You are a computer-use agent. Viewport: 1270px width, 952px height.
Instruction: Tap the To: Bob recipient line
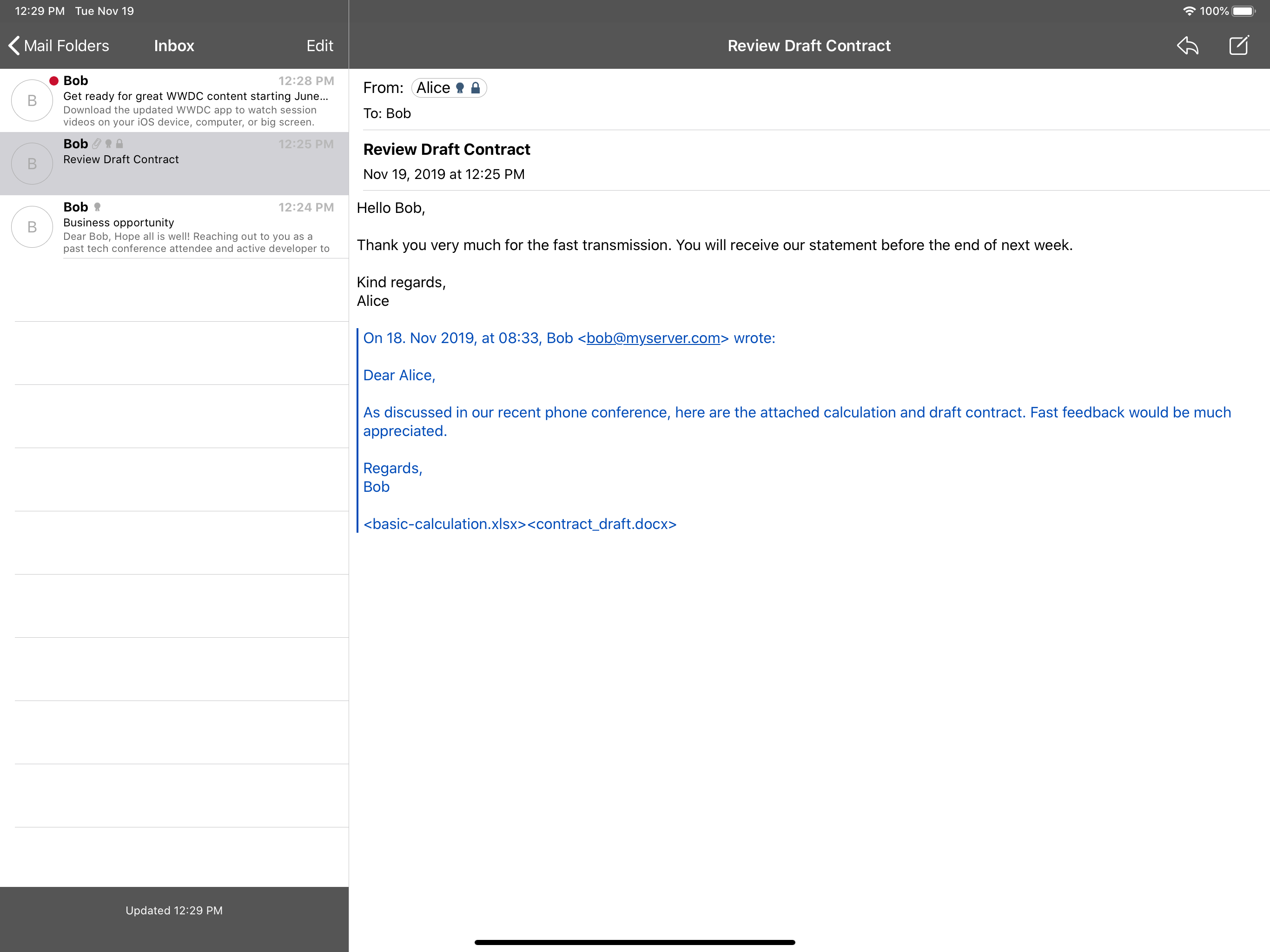click(x=387, y=114)
